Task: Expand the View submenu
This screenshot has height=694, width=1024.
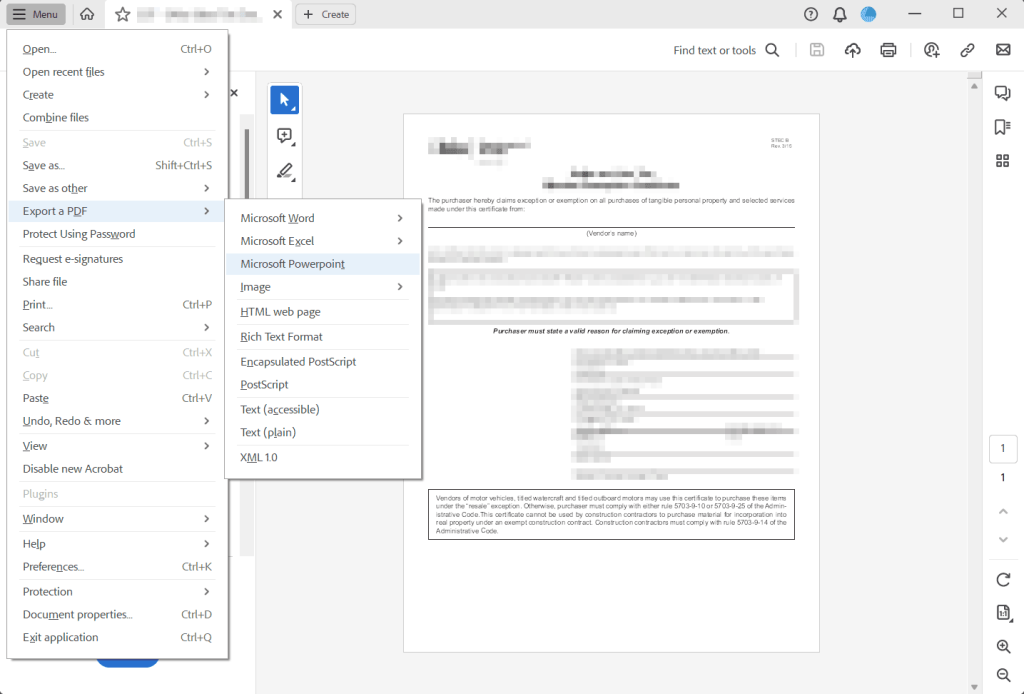Action: [x=118, y=444]
